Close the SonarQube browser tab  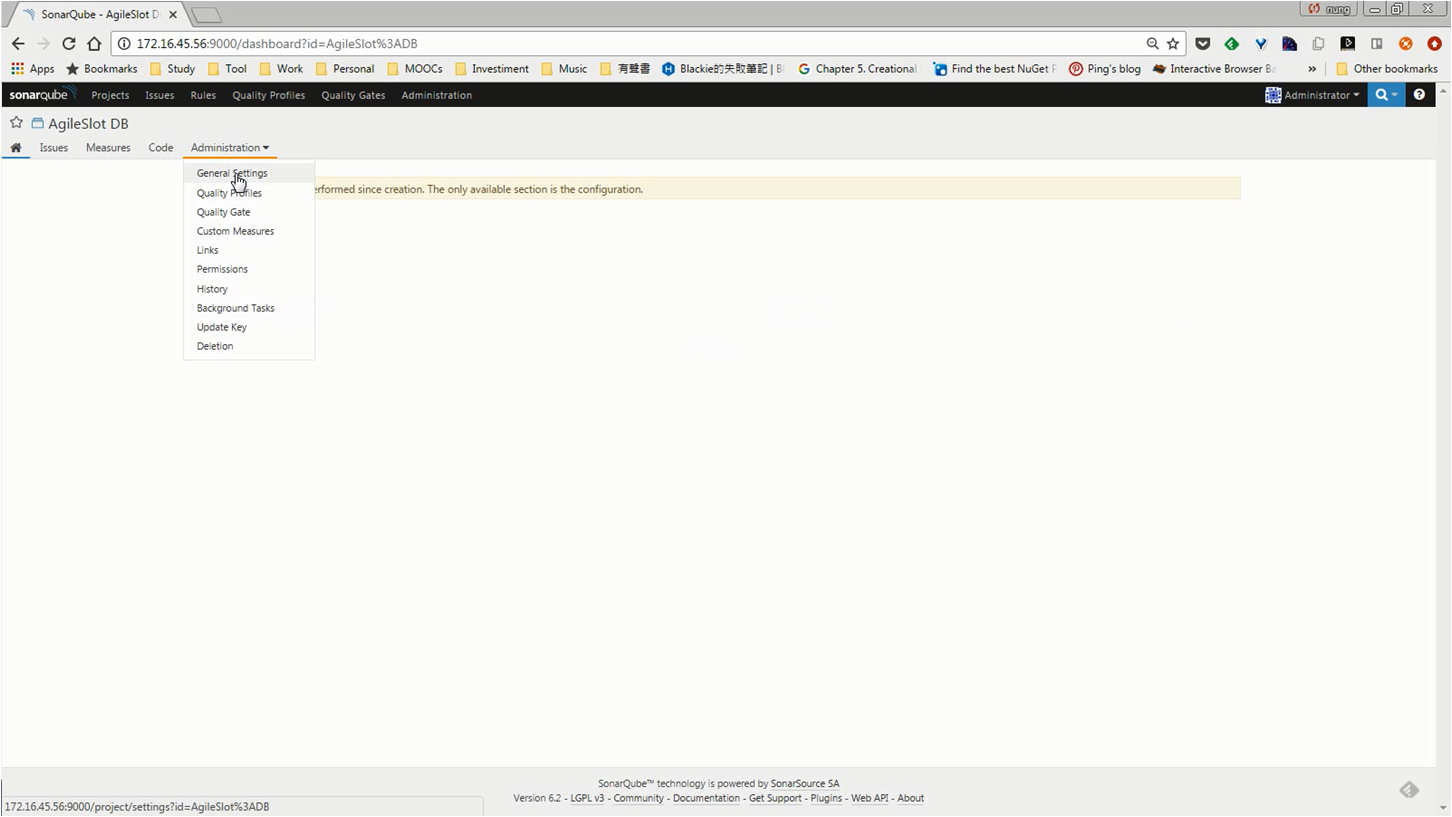pyautogui.click(x=173, y=15)
